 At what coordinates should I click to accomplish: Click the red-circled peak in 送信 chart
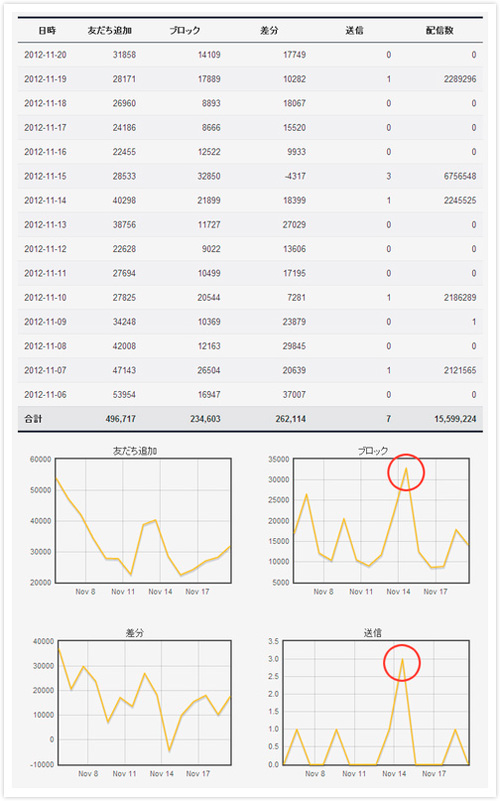pyautogui.click(x=402, y=663)
